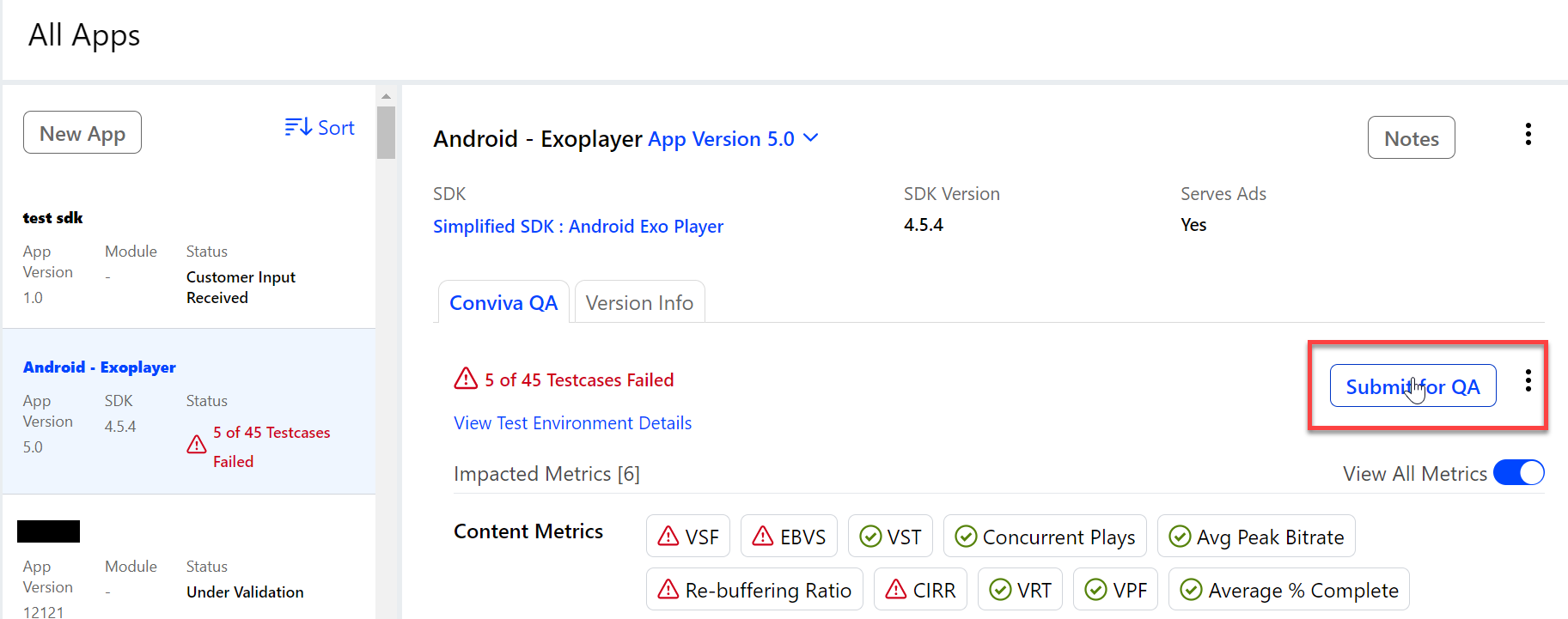This screenshot has width=1568, height=619.
Task: Click the Concurrent Plays metric chip
Action: click(x=1044, y=537)
